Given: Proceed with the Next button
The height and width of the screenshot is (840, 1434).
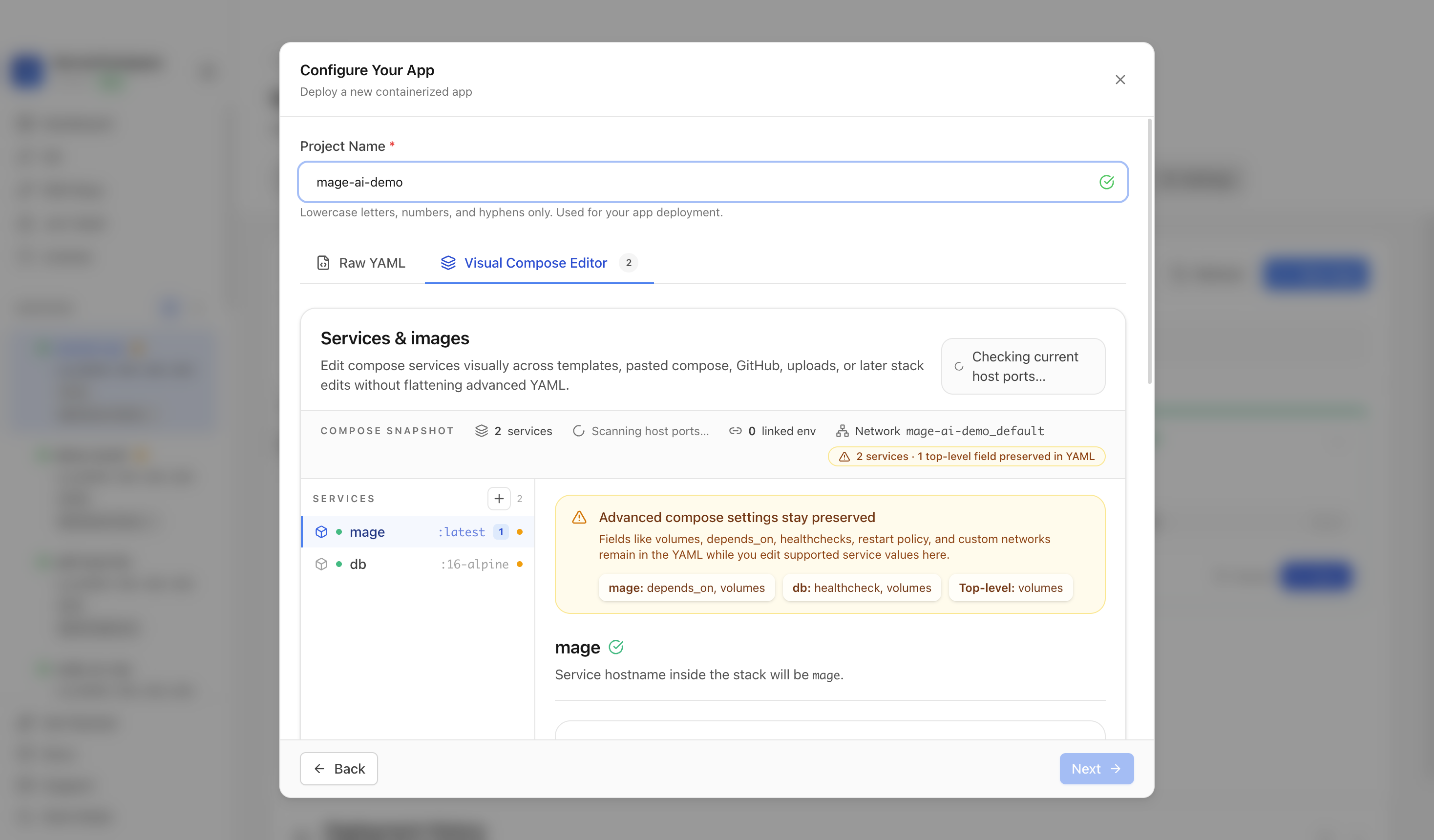Looking at the screenshot, I should [1096, 769].
